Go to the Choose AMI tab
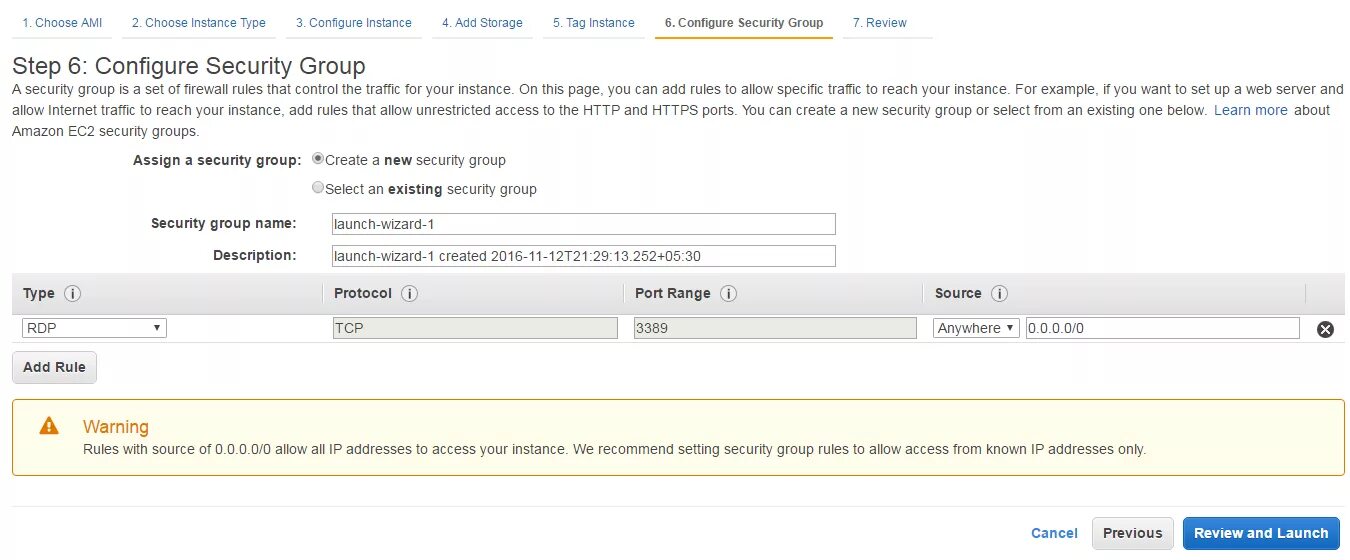Image resolution: width=1350 pixels, height=560 pixels. (62, 23)
